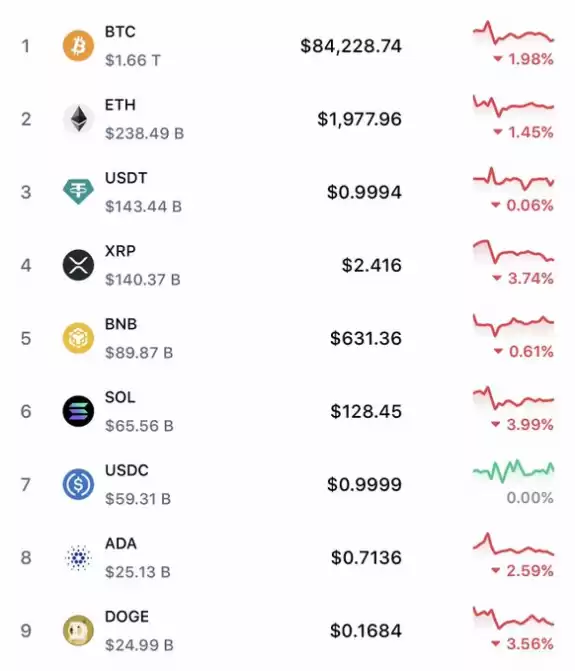Click the BTC price $84,228.74
The width and height of the screenshot is (575, 671).
pyautogui.click(x=351, y=46)
